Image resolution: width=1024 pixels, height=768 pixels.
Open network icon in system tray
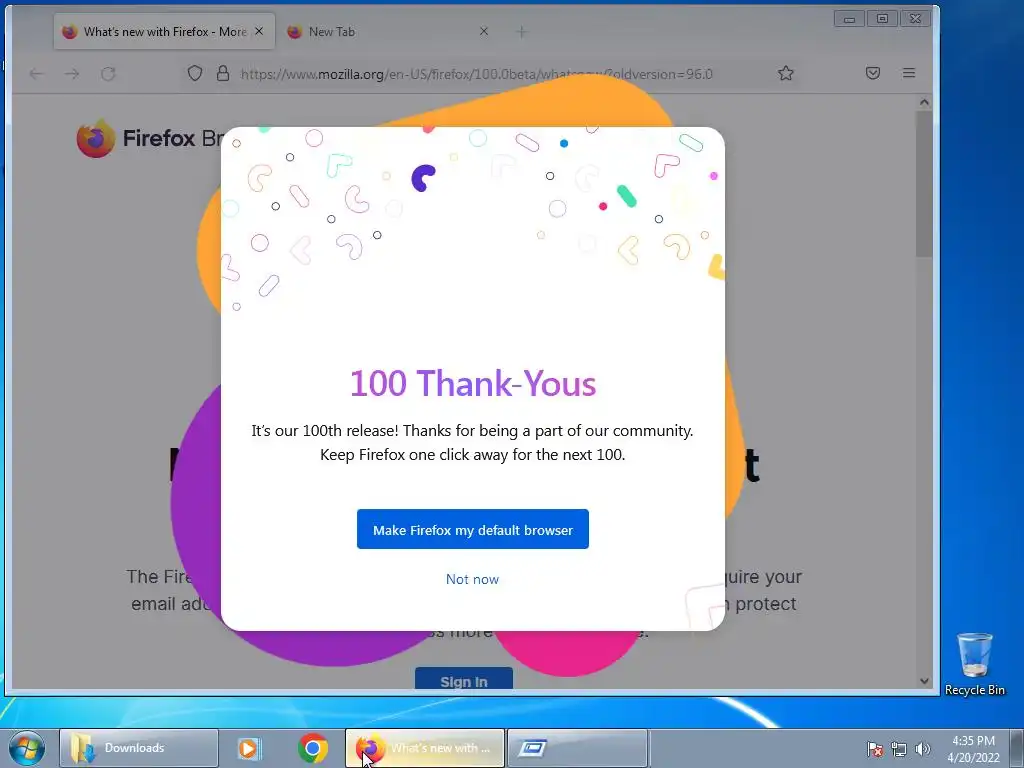[x=899, y=749]
